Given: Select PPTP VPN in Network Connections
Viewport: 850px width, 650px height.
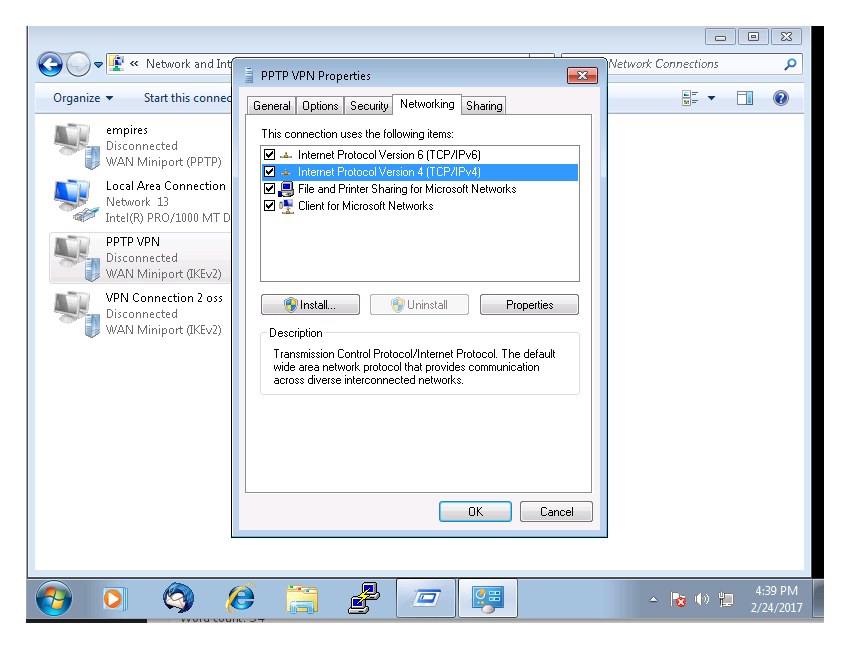Looking at the screenshot, I should tap(133, 242).
